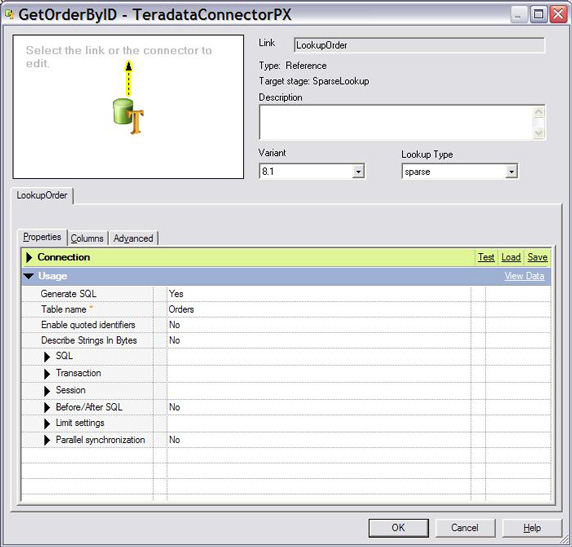Open View Data link
The image size is (572, 547).
point(524,276)
